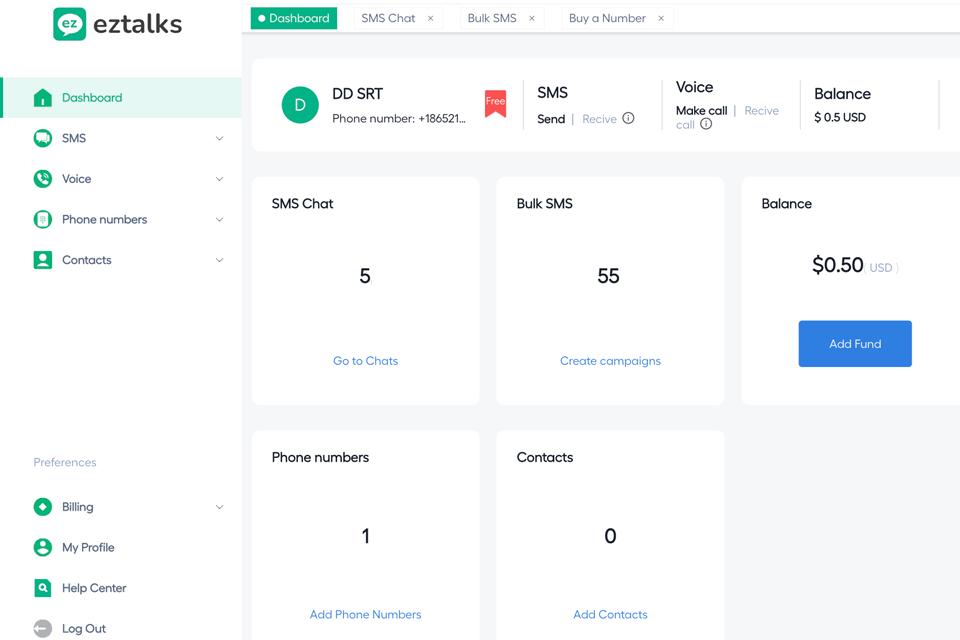
Task: Click the SMS Recive status label
Action: (x=599, y=119)
